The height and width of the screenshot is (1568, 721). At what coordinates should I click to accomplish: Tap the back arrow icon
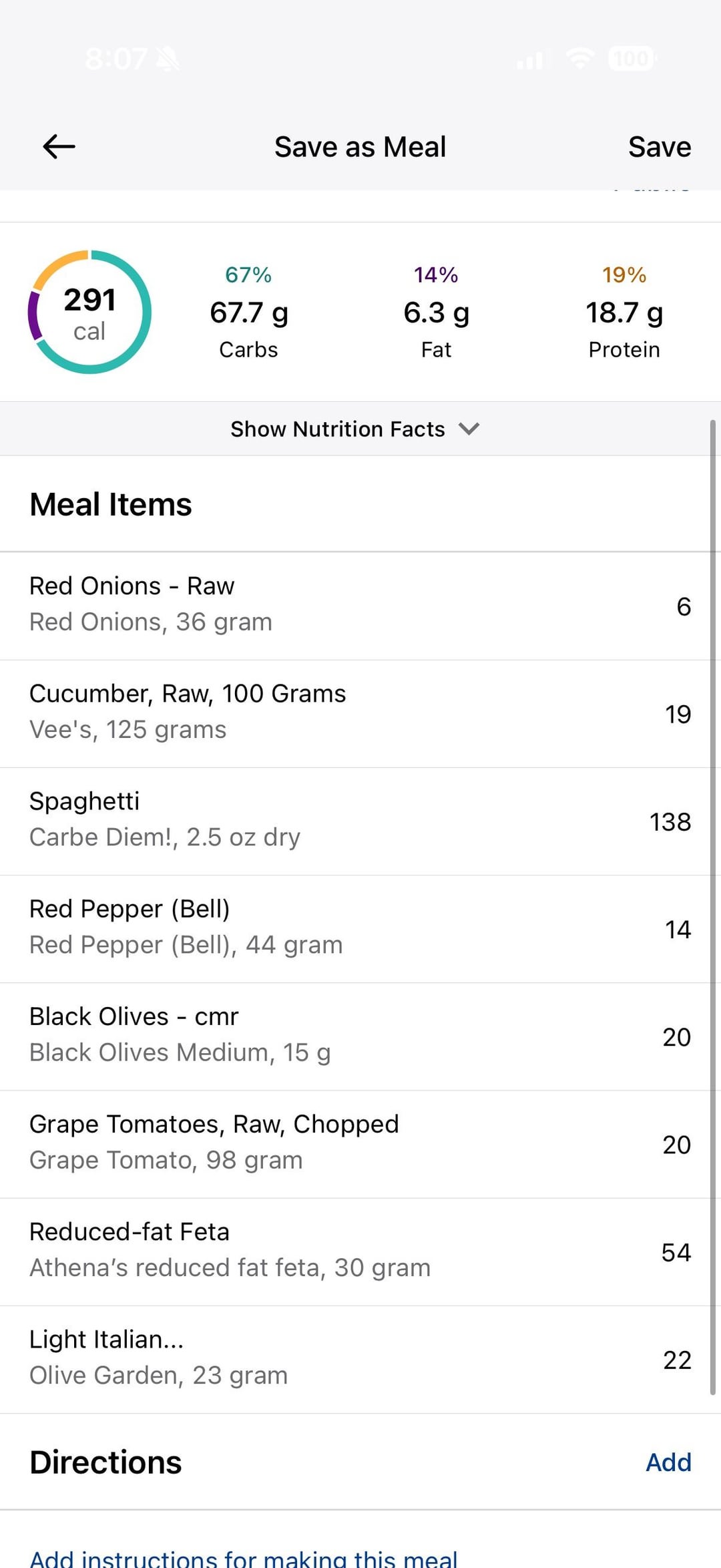[59, 146]
